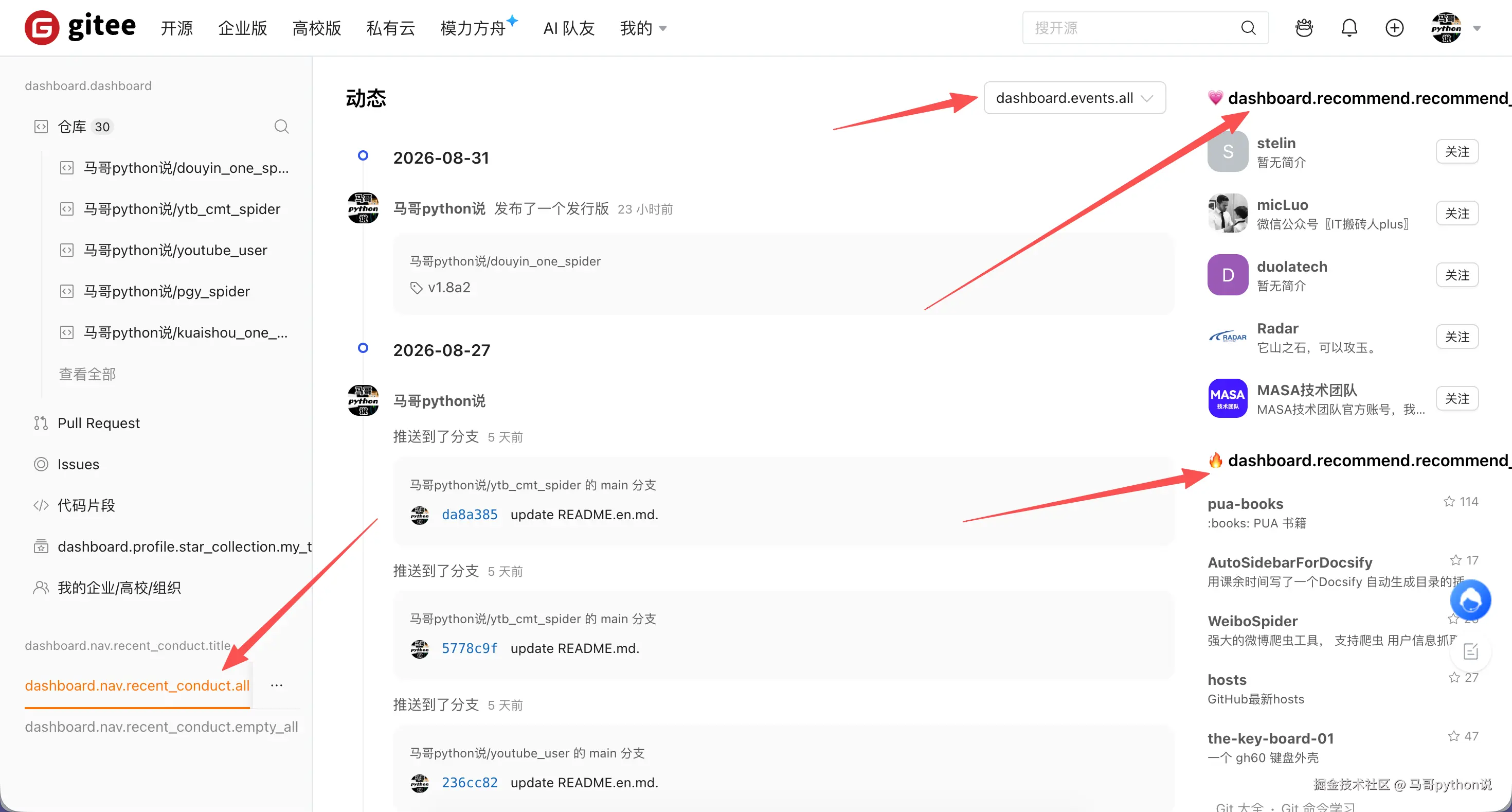Open the notifications bell
The width and height of the screenshot is (1512, 812).
[1349, 28]
